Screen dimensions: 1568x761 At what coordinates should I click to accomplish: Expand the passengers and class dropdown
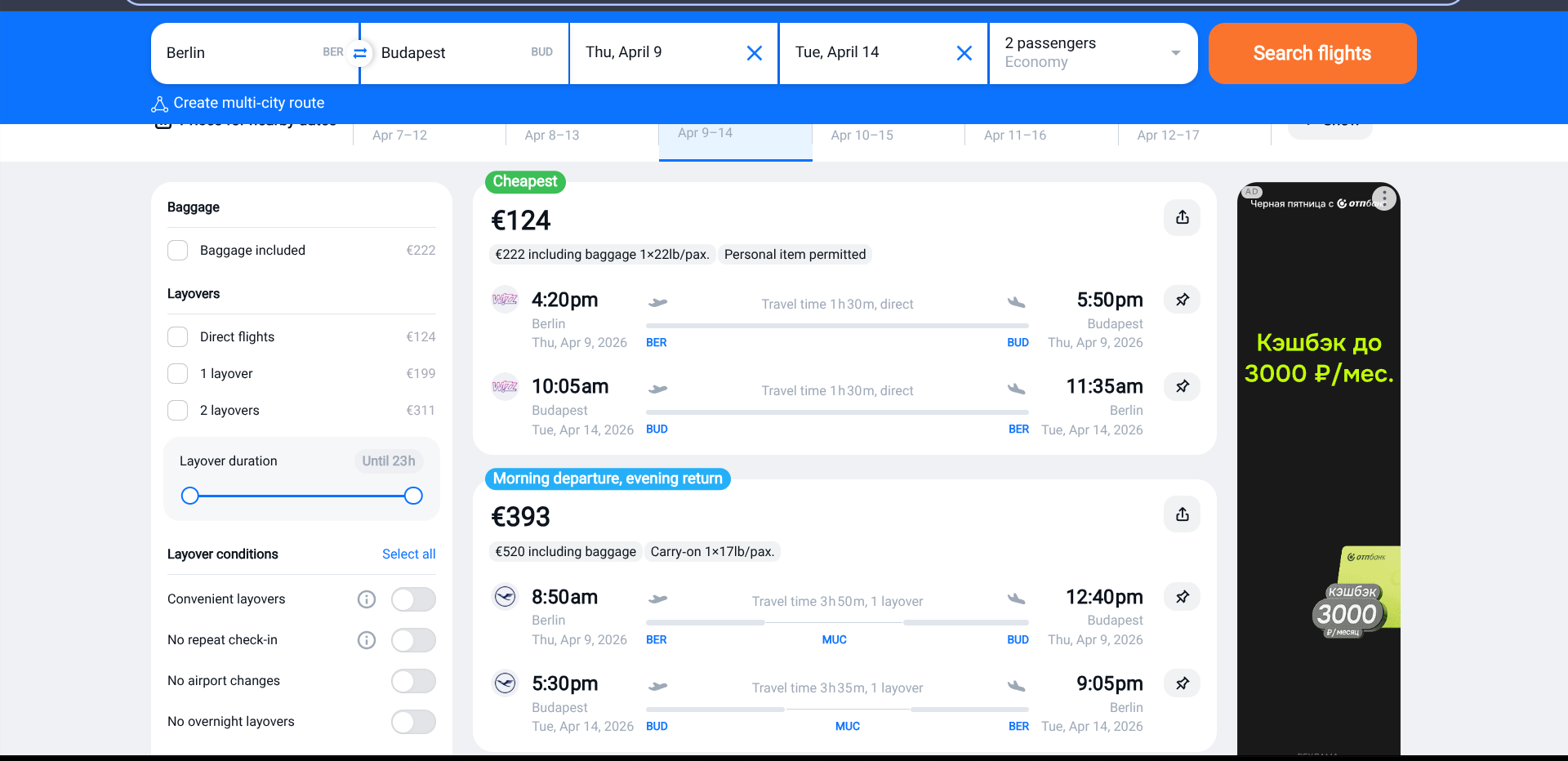(x=1093, y=53)
